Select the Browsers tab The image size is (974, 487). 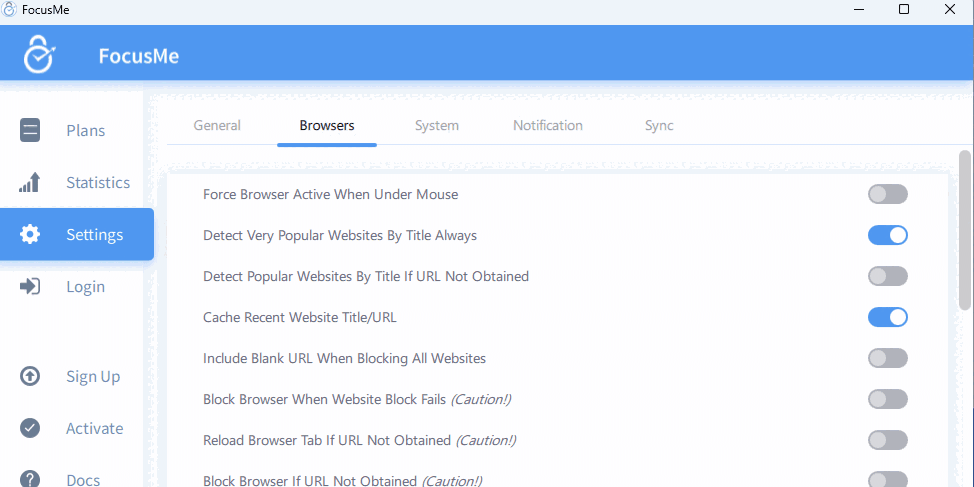pyautogui.click(x=327, y=125)
